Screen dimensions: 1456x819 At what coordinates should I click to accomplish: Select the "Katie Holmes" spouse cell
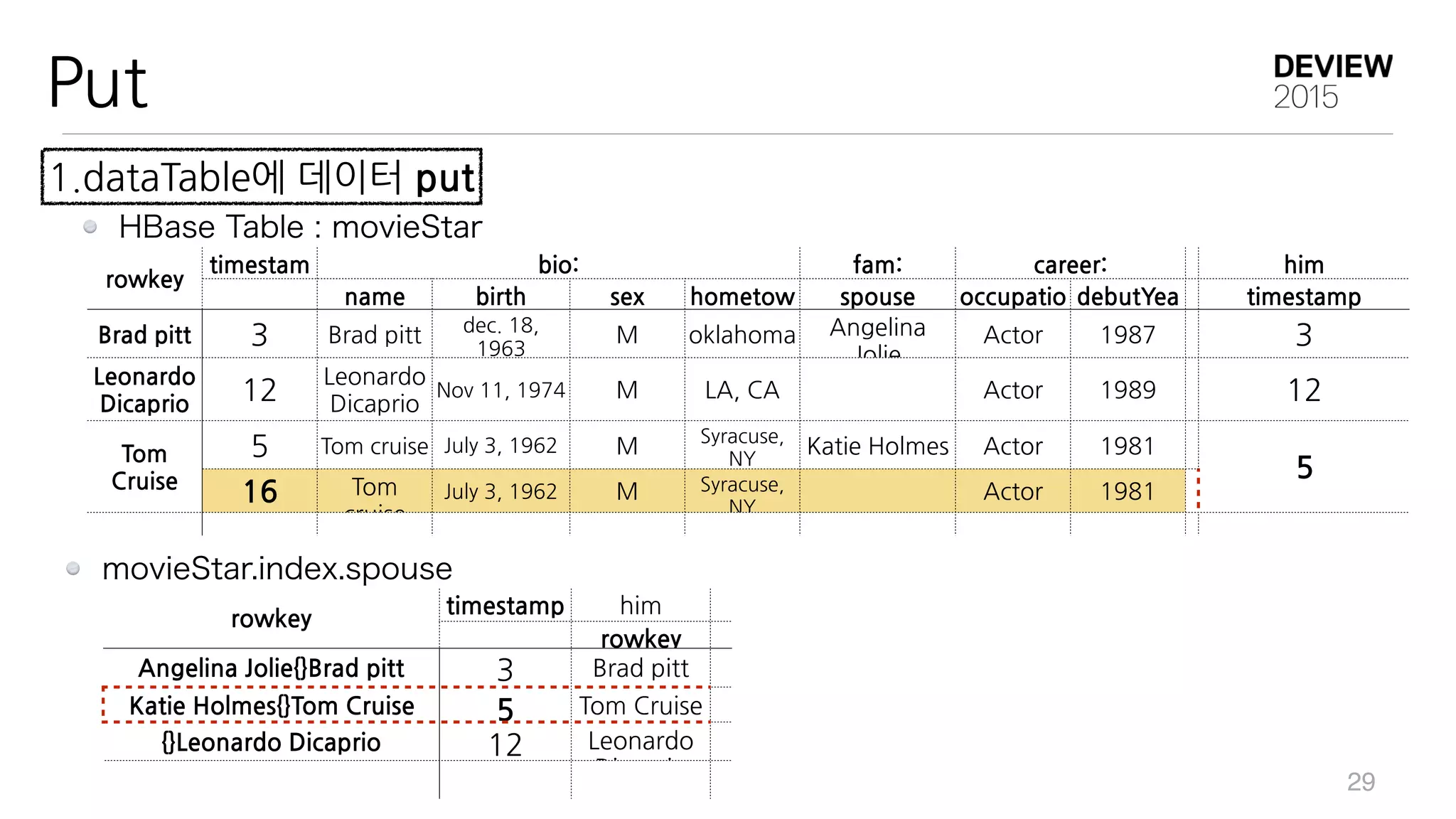click(x=877, y=446)
